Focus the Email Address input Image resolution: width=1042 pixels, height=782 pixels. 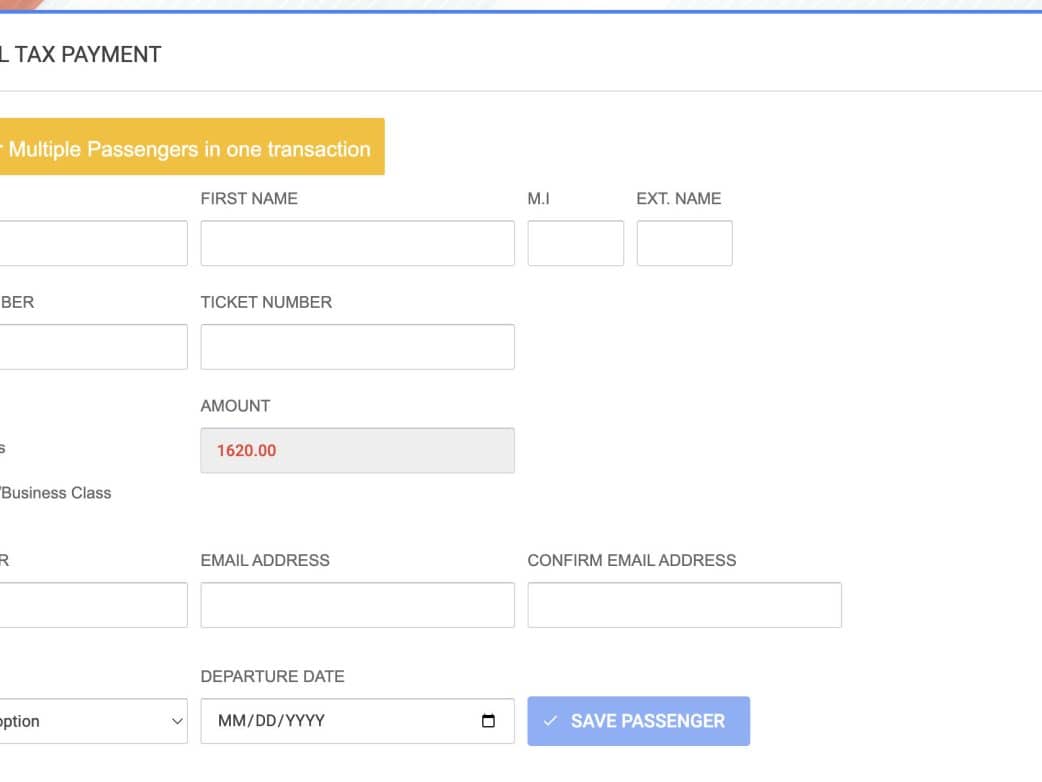click(357, 605)
